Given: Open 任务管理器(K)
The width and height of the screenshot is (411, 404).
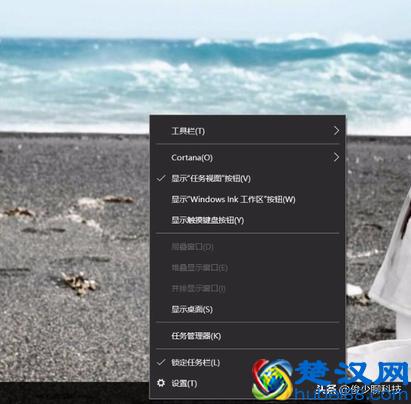Looking at the screenshot, I should tap(247, 336).
